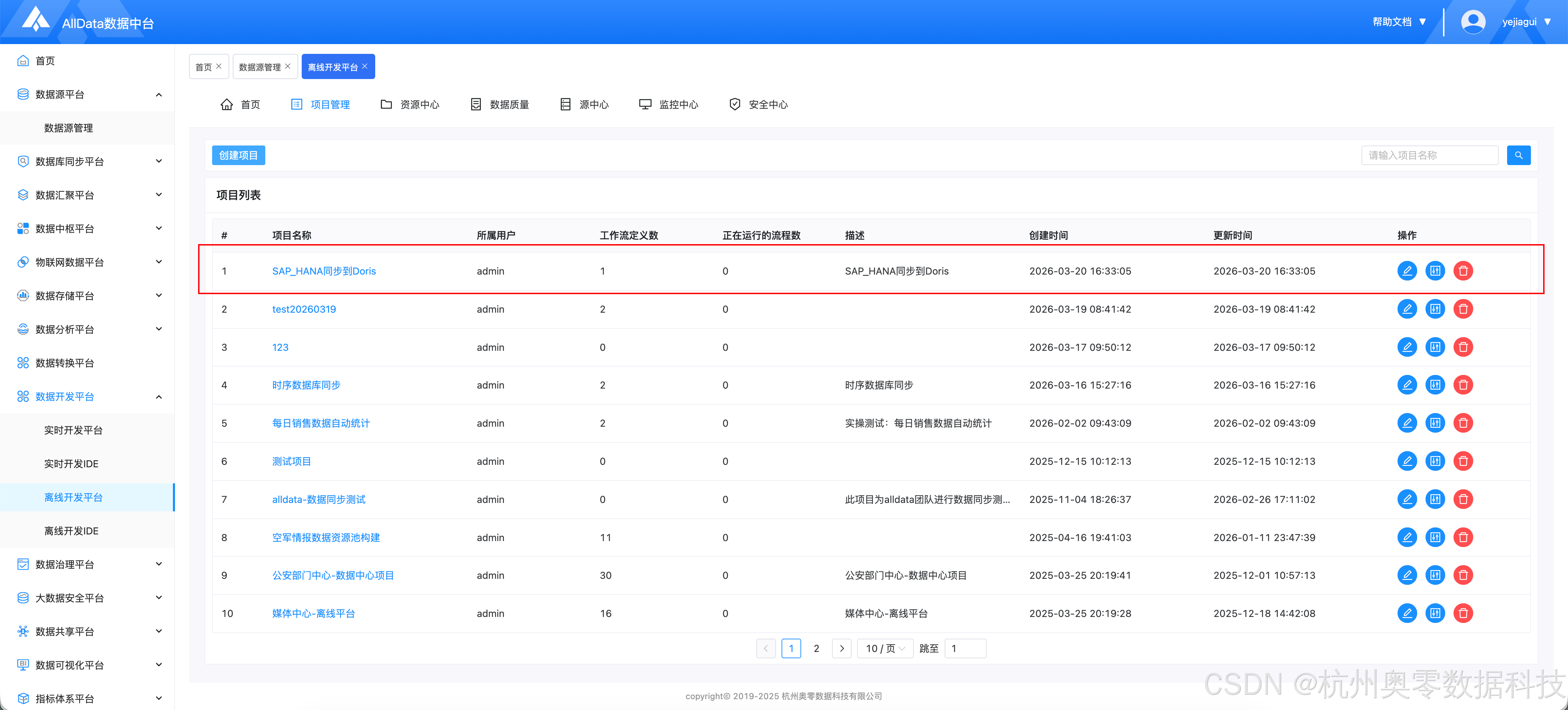The image size is (1568, 710).
Task: Click user avatar icon in header
Action: [x=1472, y=22]
